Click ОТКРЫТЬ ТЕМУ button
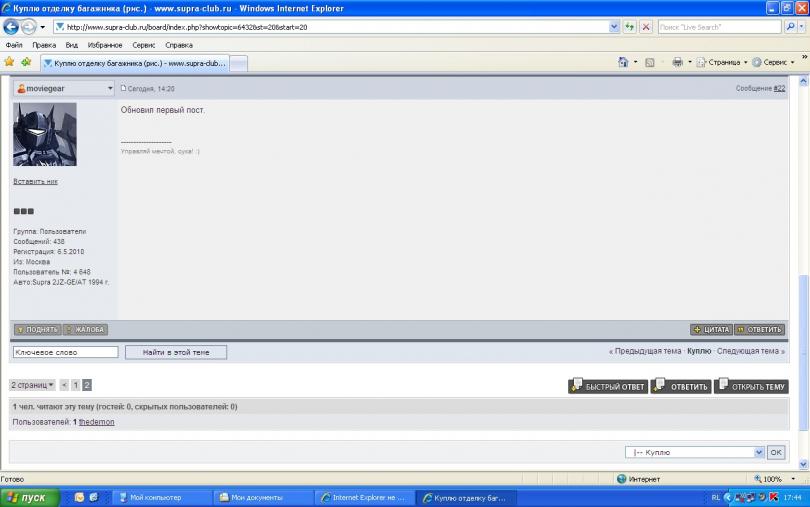This screenshot has height=507, width=810. click(x=751, y=386)
